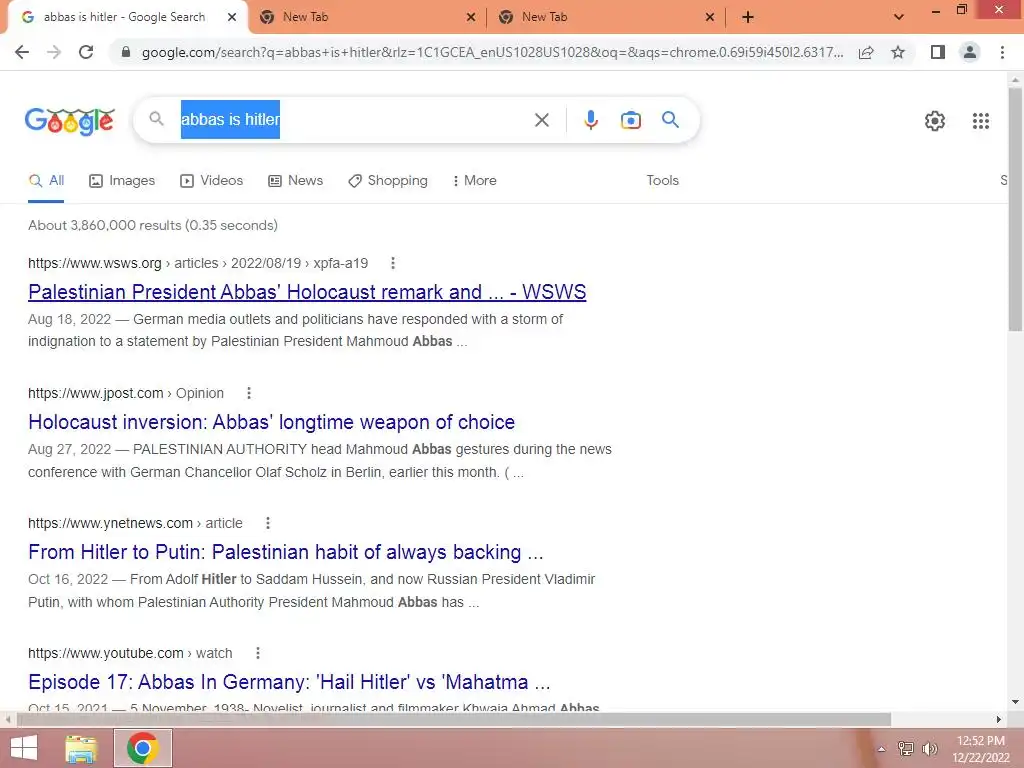1024x768 pixels.
Task: Close the 'abbas is hitler' tab
Action: [x=232, y=18]
